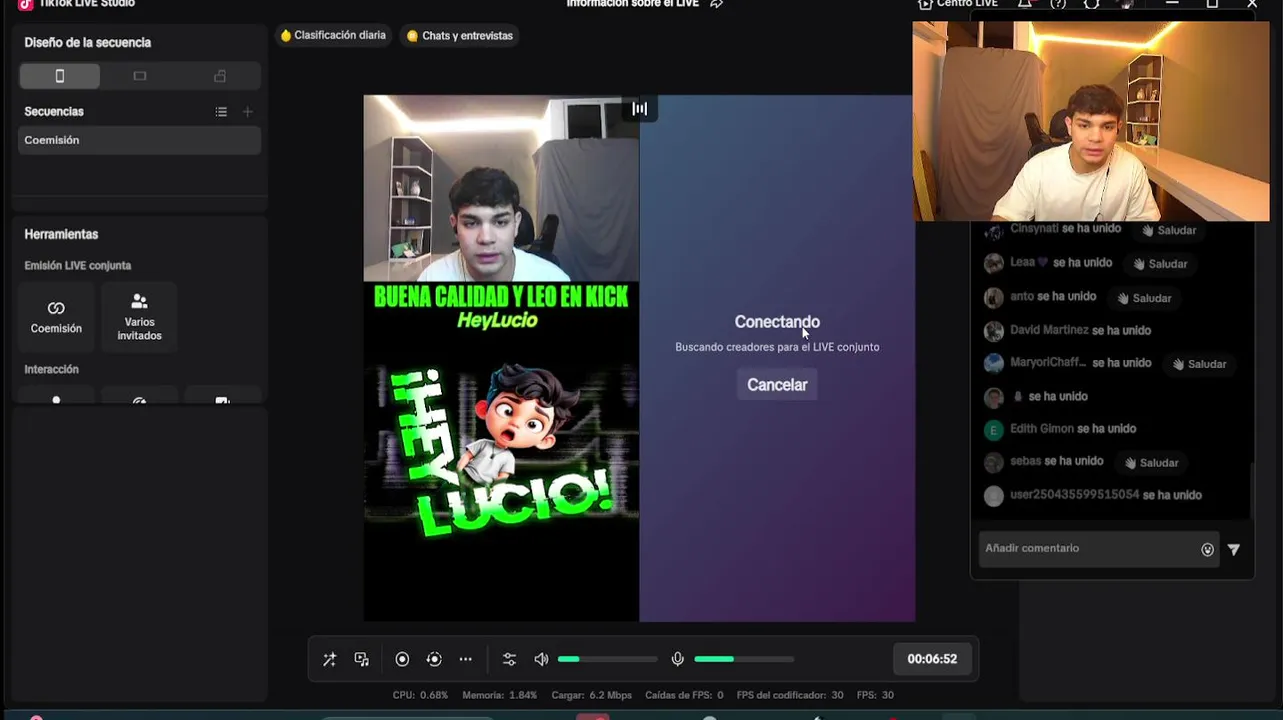Click Saludar next to Leaa
Screen dimensions: 1283x720
coord(1160,264)
